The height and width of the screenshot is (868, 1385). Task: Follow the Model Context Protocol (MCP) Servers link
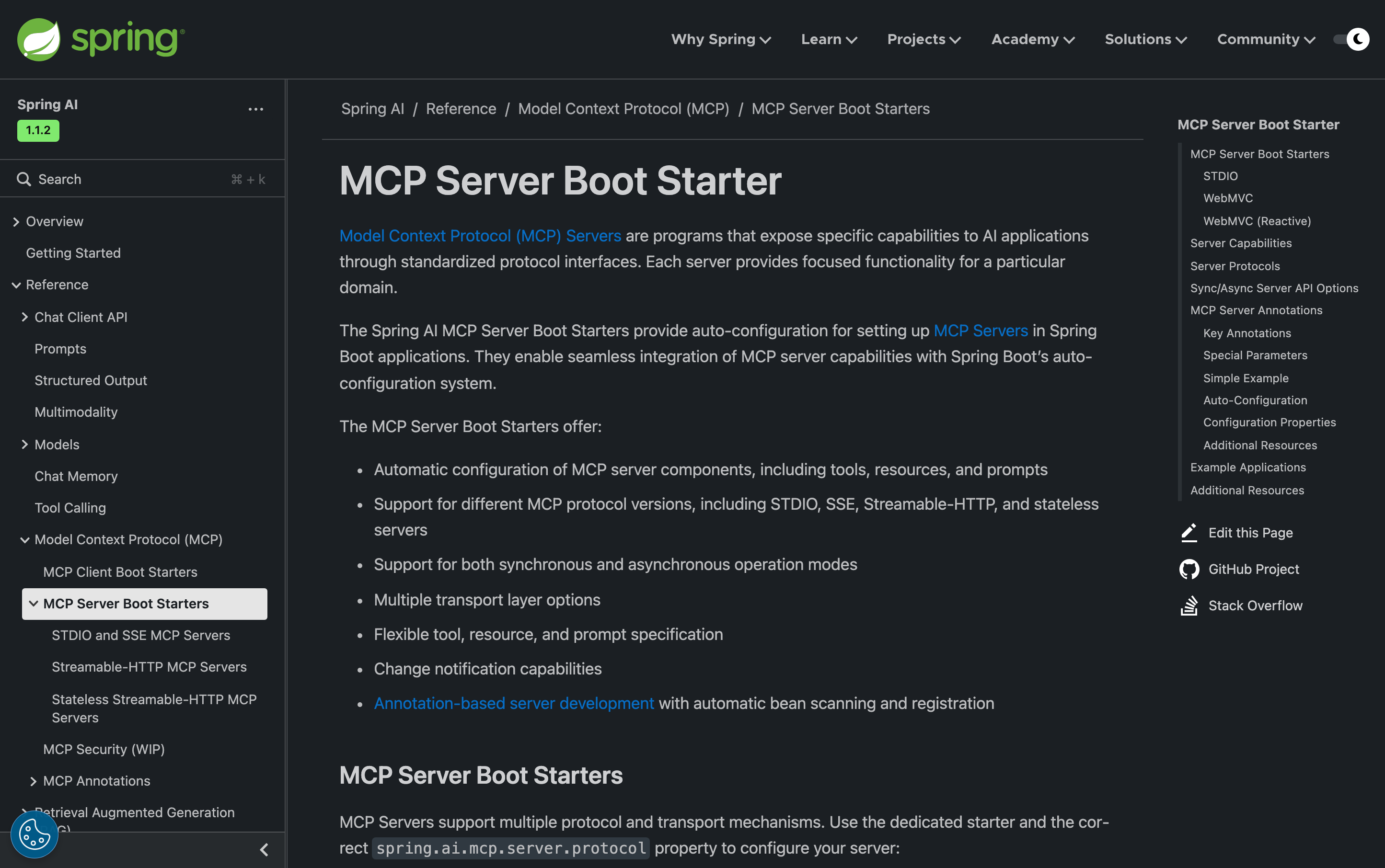(480, 236)
